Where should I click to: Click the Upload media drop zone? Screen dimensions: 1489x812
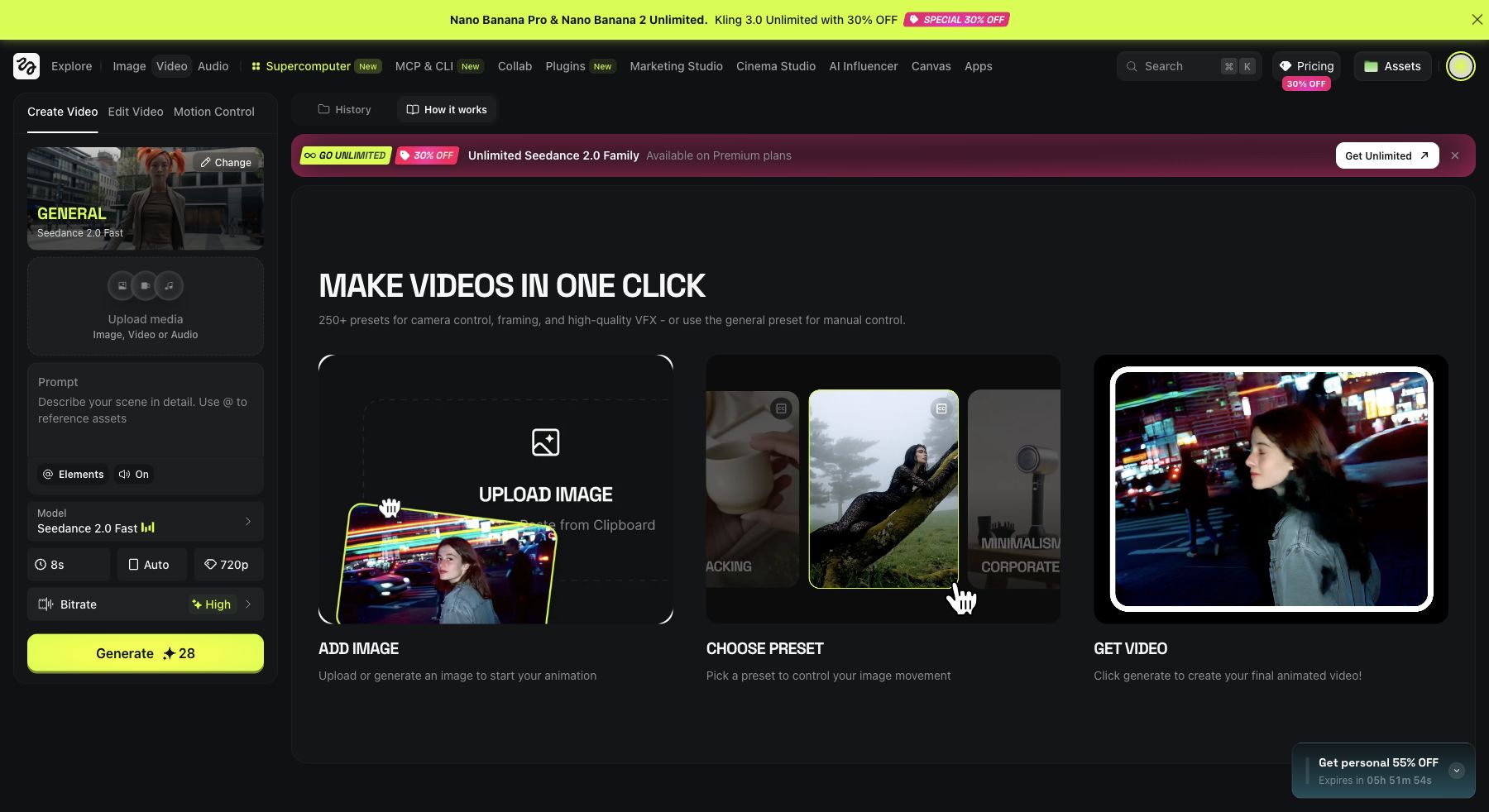(x=146, y=306)
